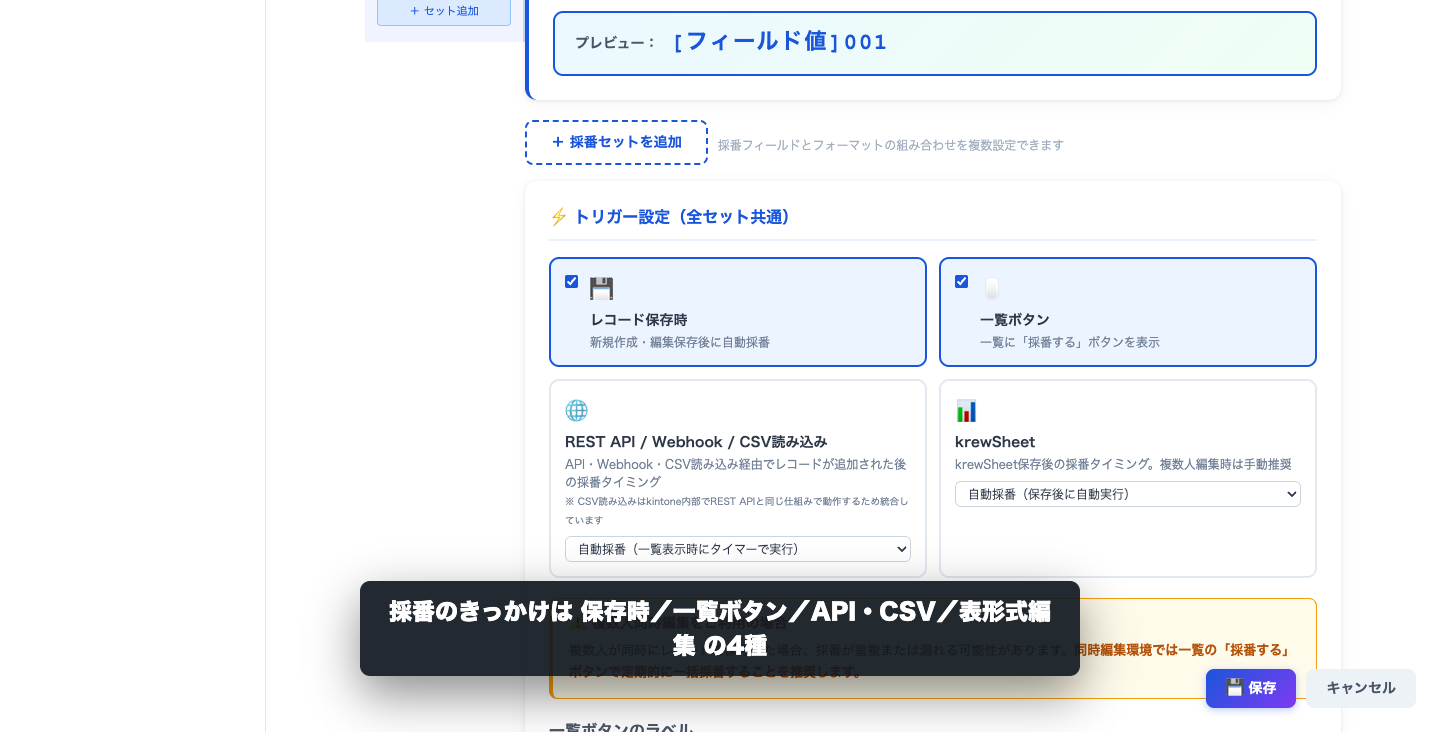Viewport: 1440px width, 732px height.
Task: Open the krewSheet 自動採番 timing dropdown
Action: pyautogui.click(x=1128, y=494)
